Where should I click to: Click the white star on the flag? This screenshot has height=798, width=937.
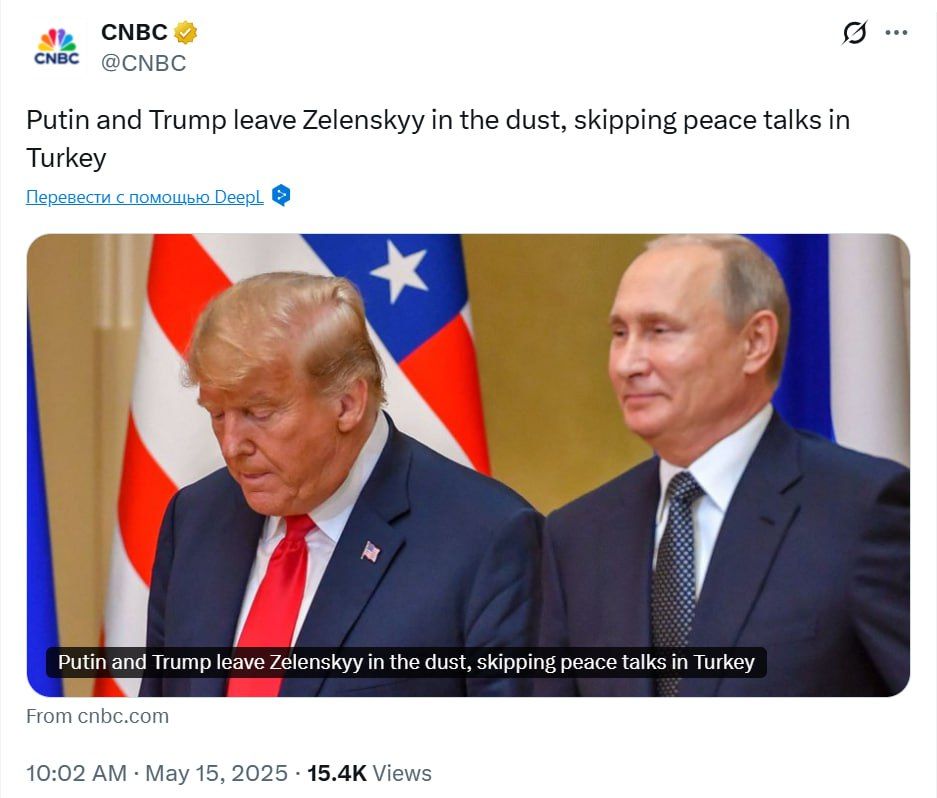pyautogui.click(x=399, y=271)
